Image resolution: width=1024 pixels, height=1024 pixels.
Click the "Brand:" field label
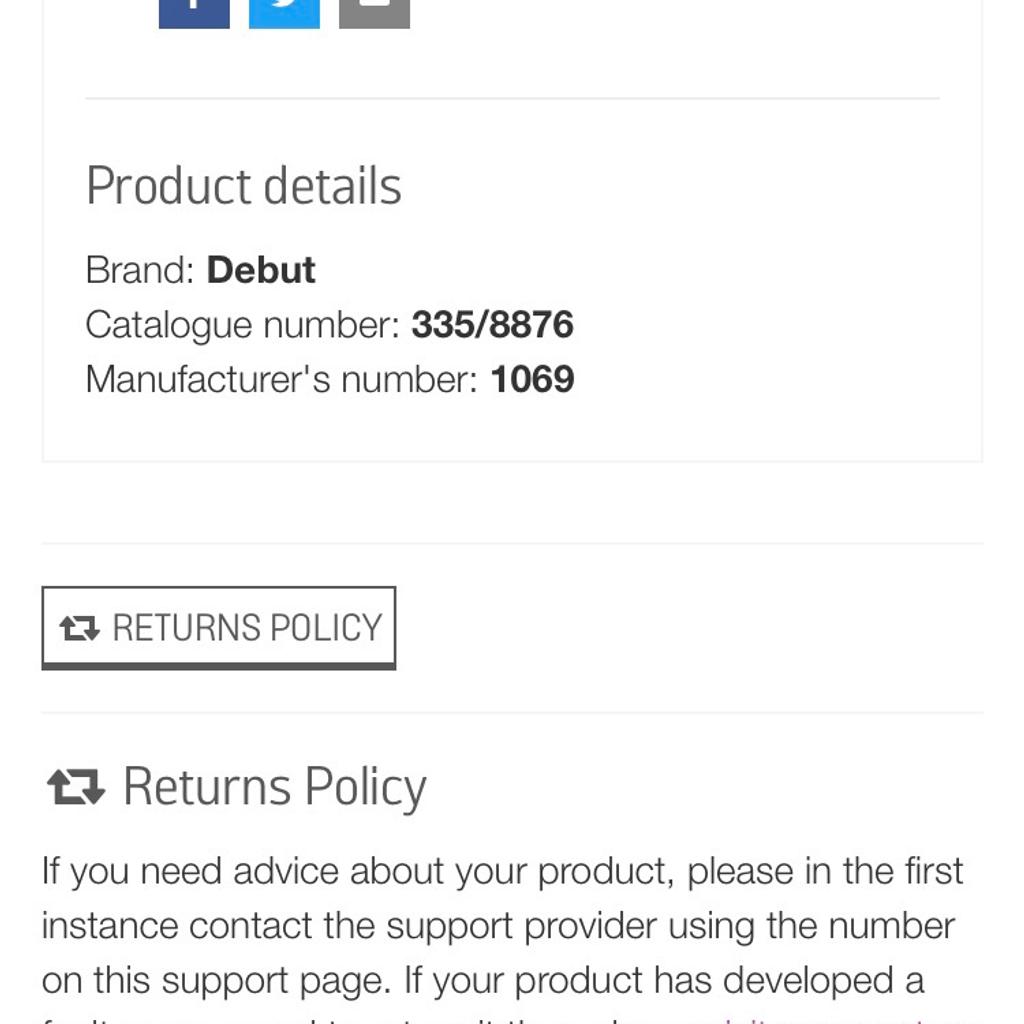pyautogui.click(x=140, y=270)
